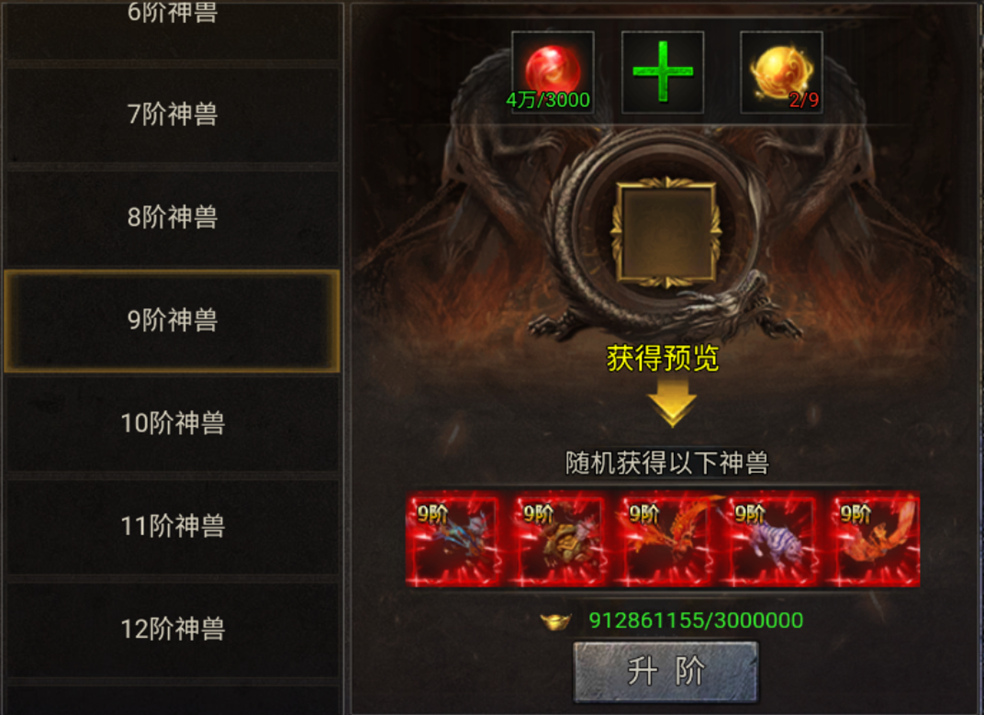984x715 pixels.
Task: Select the first 9阶 beast thumbnail
Action: coord(453,539)
